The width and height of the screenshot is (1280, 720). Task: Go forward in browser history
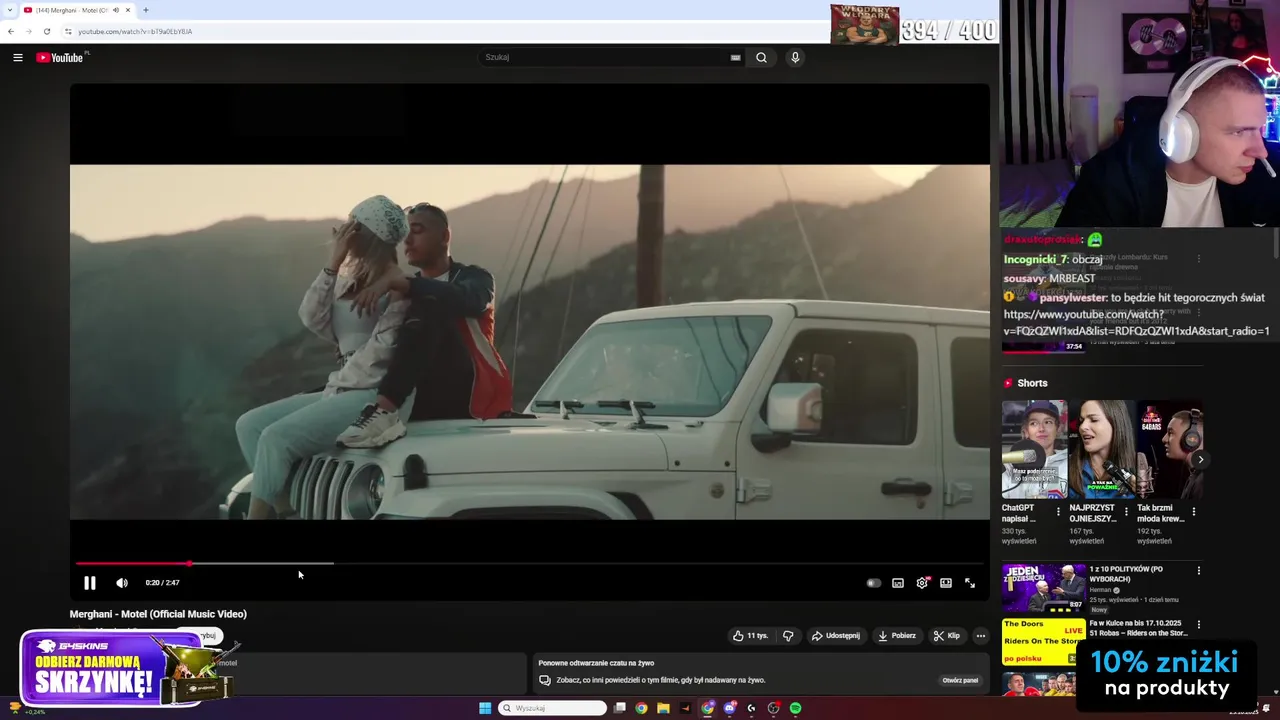tap(28, 31)
